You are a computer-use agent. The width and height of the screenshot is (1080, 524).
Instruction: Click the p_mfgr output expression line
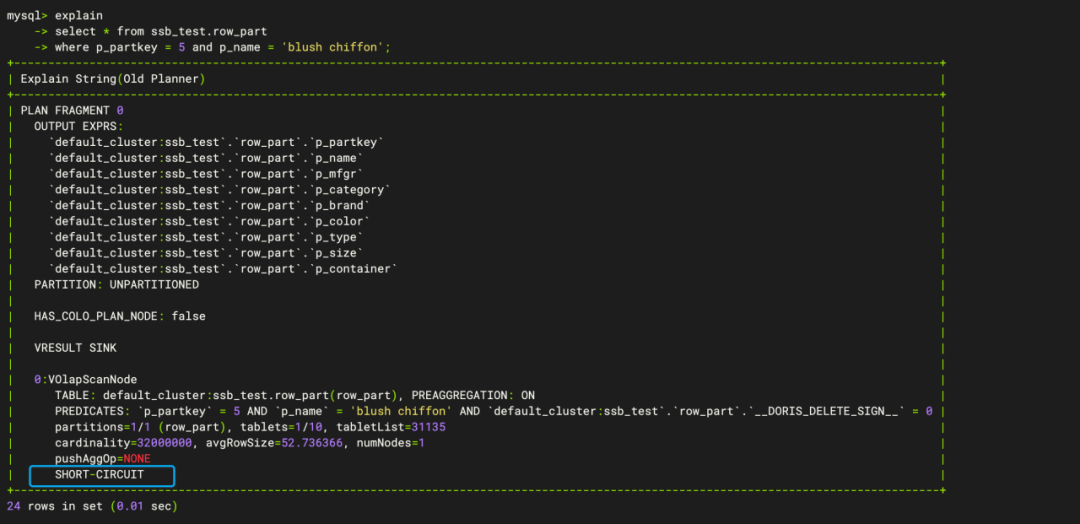coord(206,174)
